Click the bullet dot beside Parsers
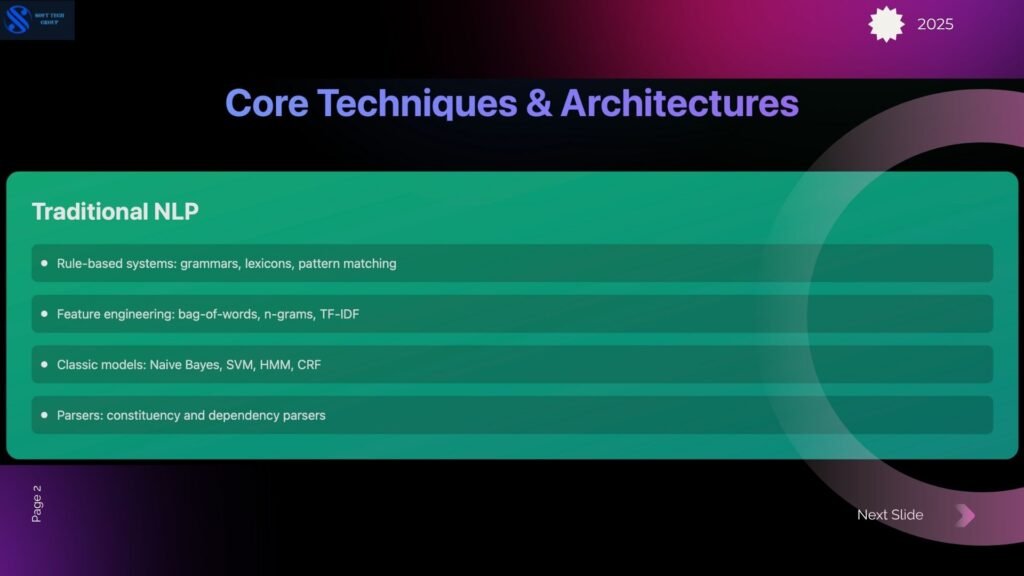 [44, 415]
